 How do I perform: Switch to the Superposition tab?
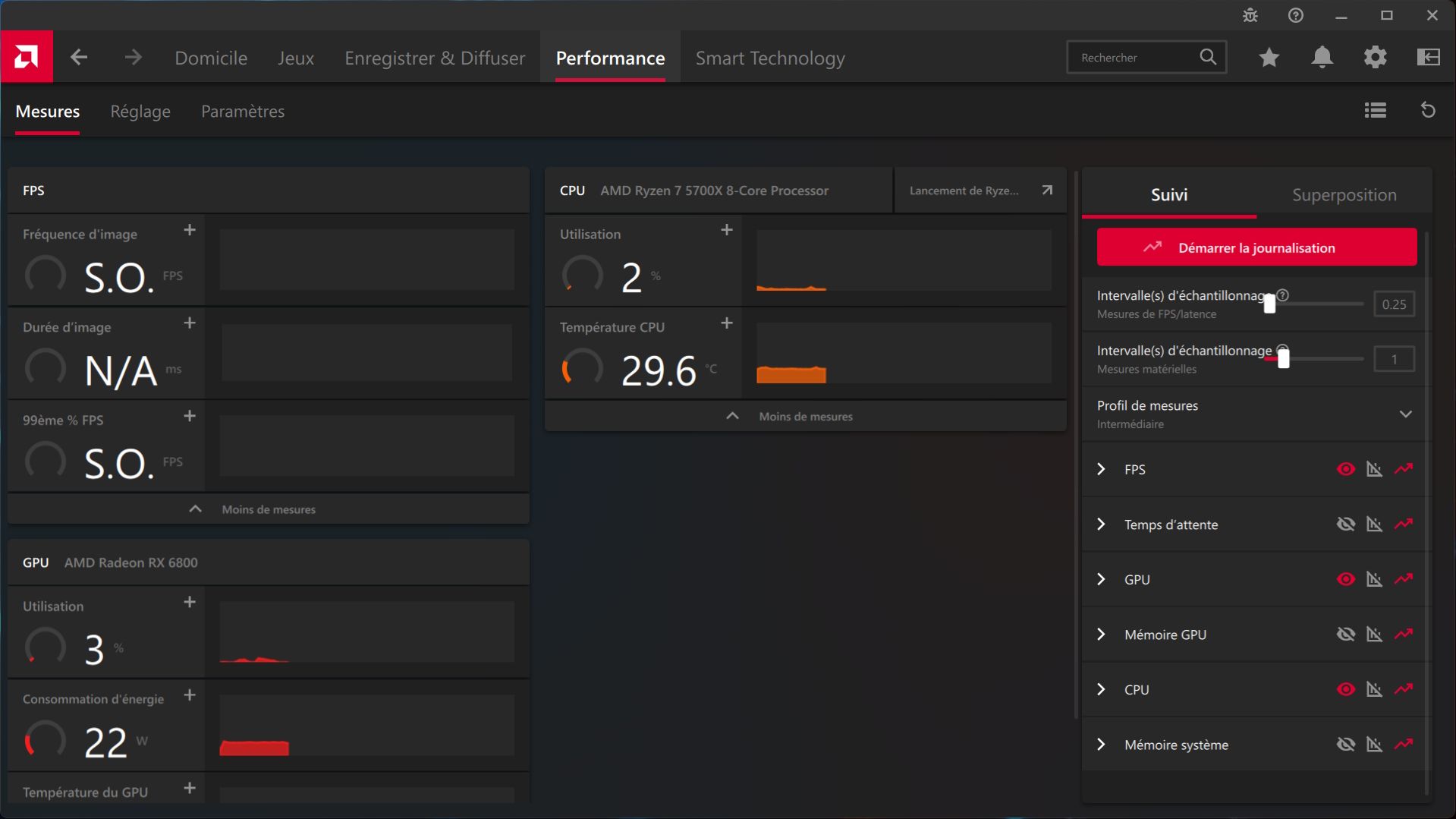point(1344,195)
